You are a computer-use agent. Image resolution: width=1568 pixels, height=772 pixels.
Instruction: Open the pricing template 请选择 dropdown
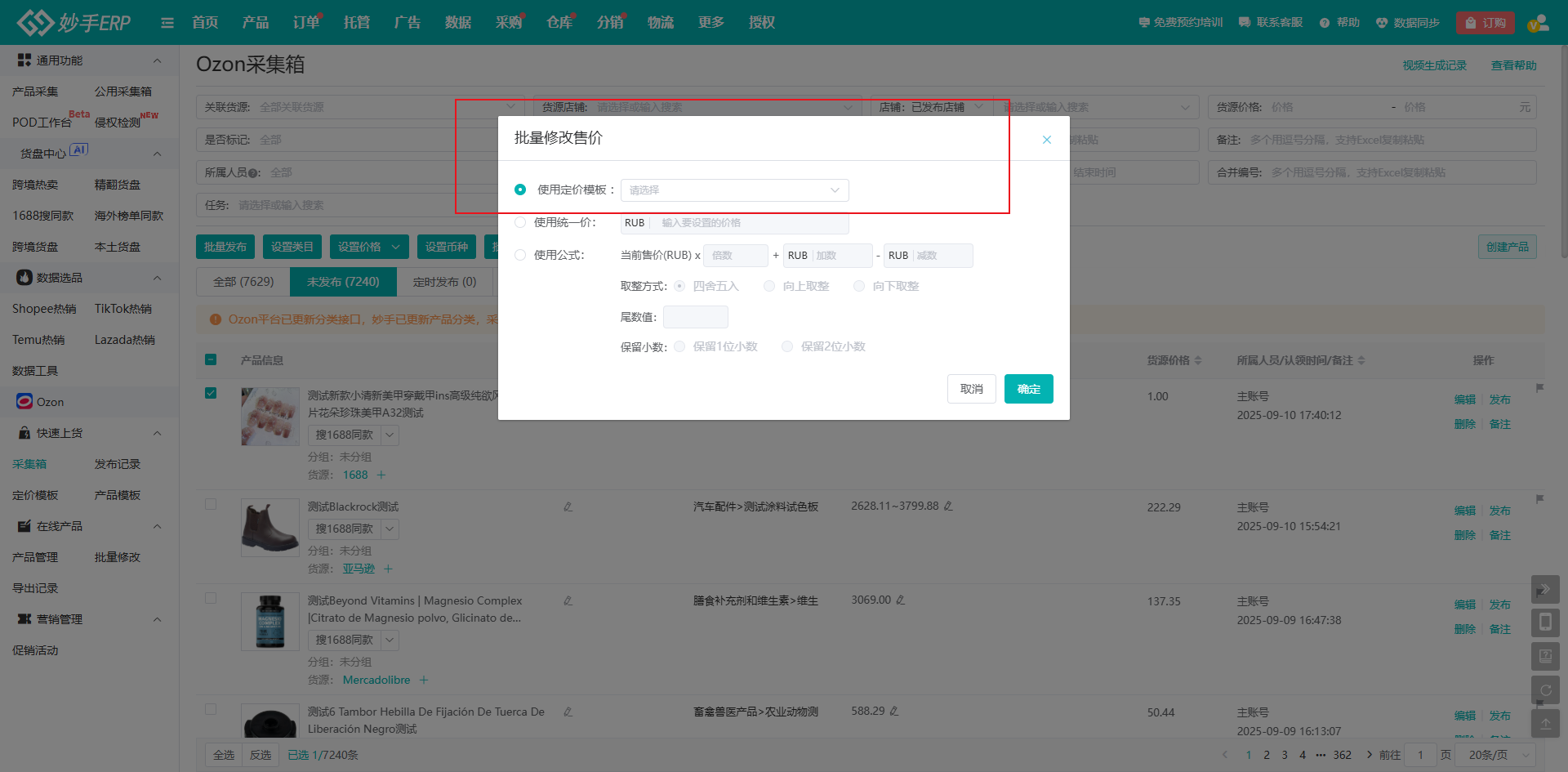tap(734, 190)
